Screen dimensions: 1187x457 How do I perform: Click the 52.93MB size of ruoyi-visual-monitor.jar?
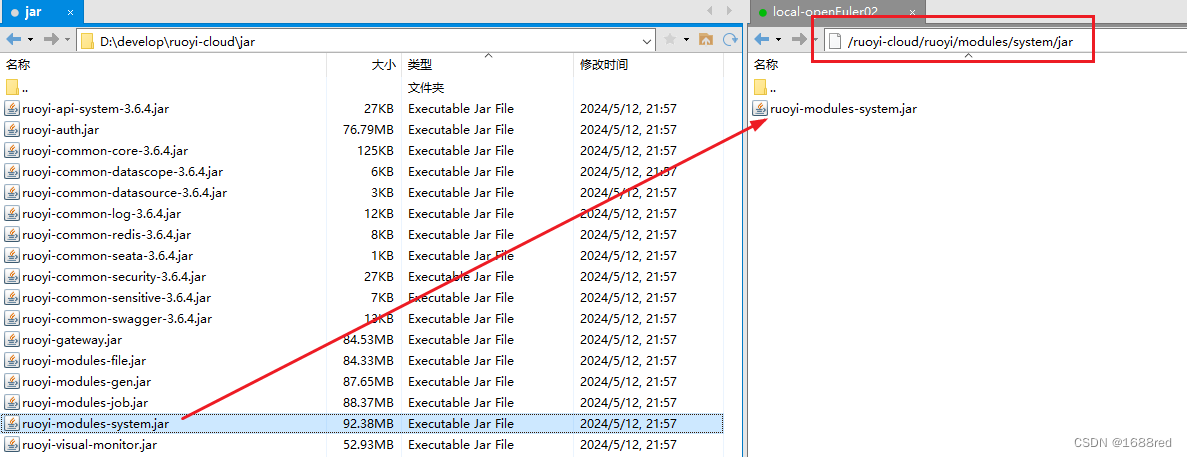tap(368, 444)
